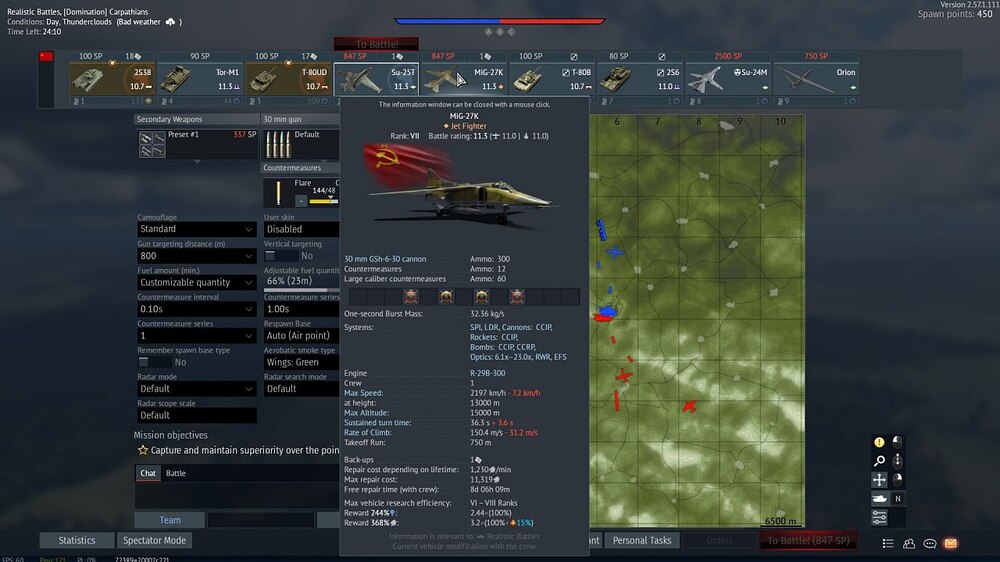Switch to the Chat tab
The image size is (1000, 562).
148,473
